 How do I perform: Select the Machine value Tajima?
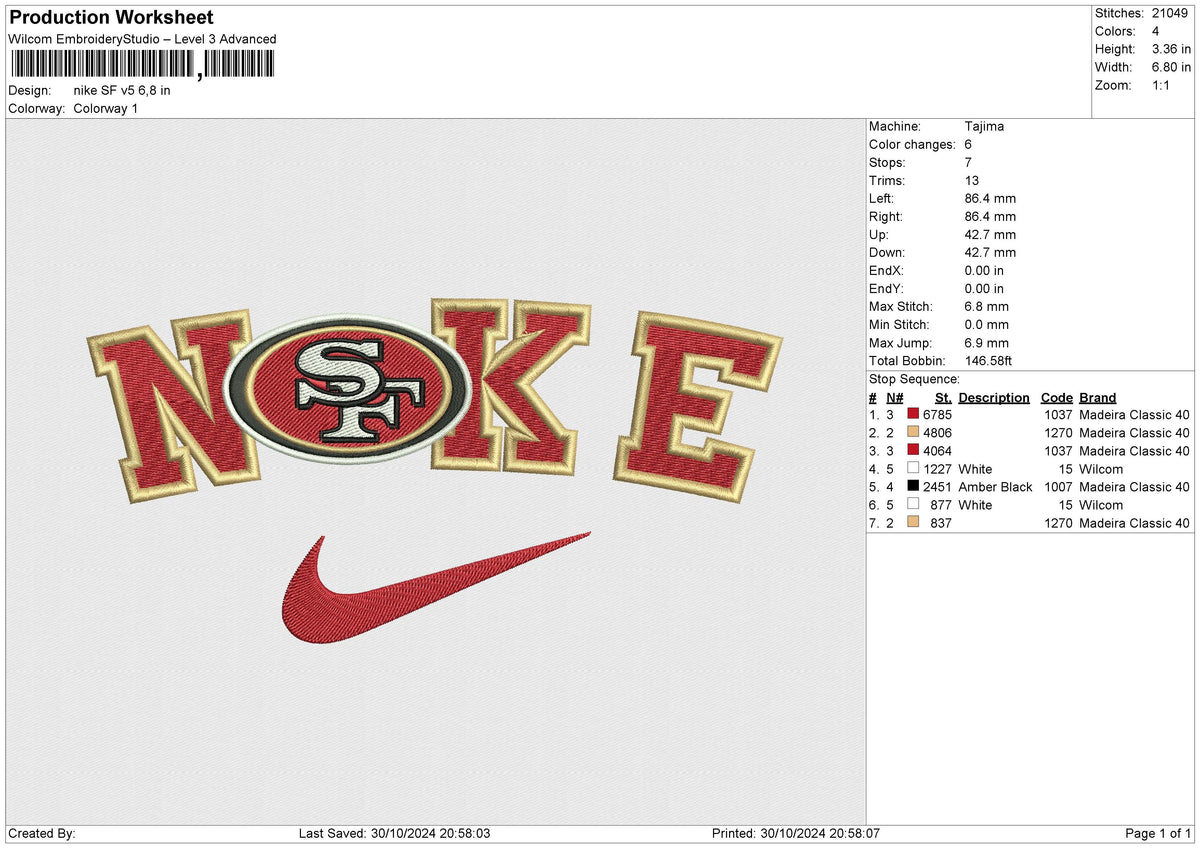[984, 127]
